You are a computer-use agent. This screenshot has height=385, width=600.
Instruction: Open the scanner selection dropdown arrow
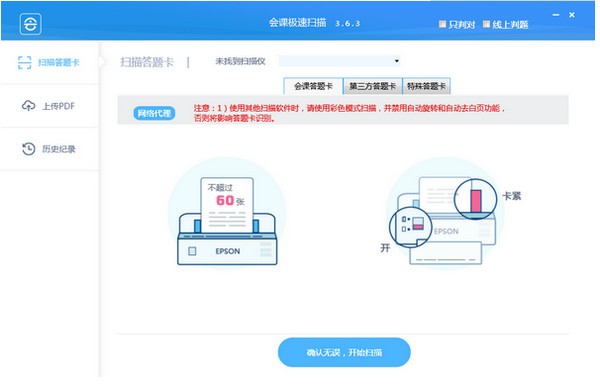click(397, 61)
